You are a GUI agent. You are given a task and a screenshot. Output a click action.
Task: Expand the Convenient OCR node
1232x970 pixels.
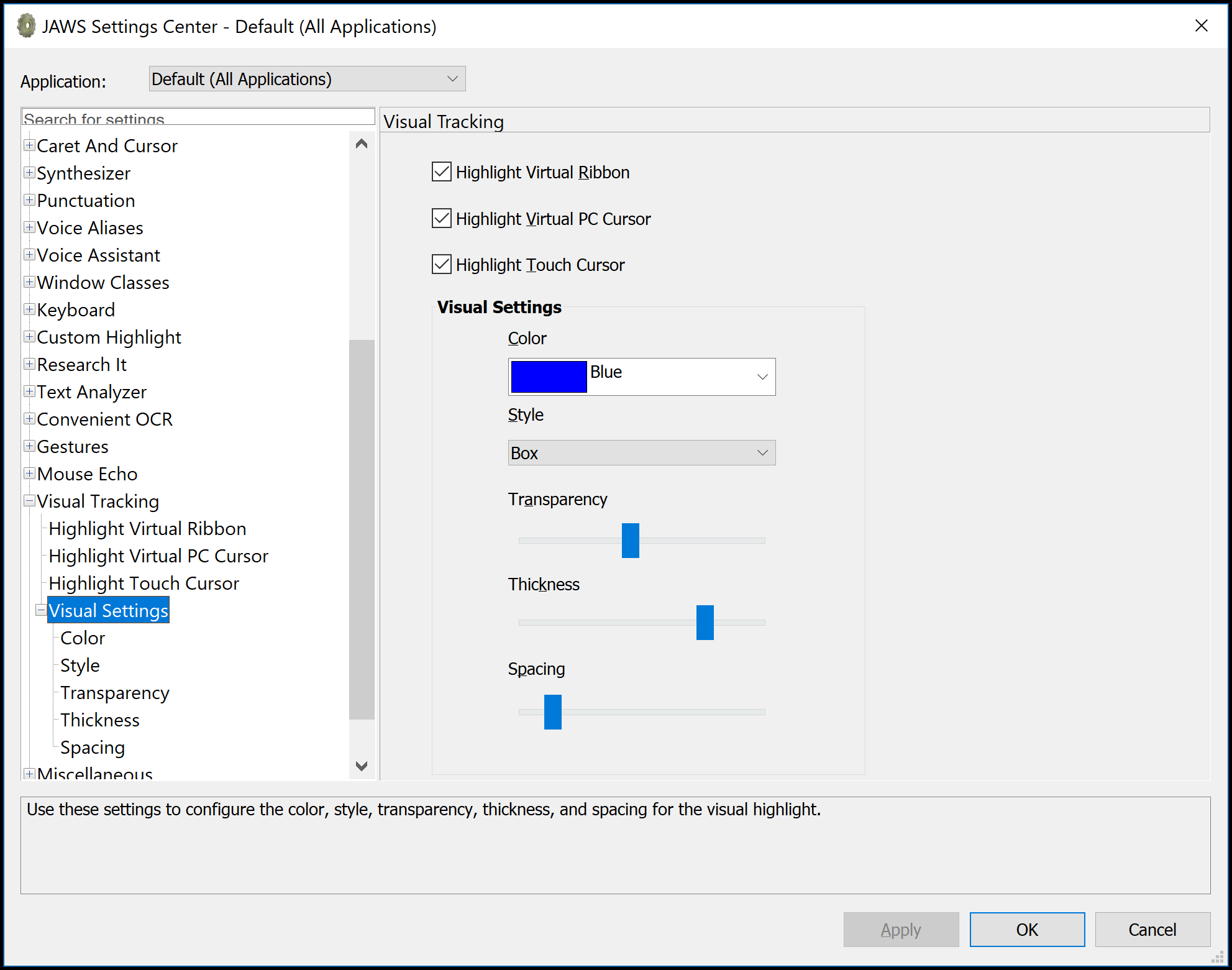29,419
